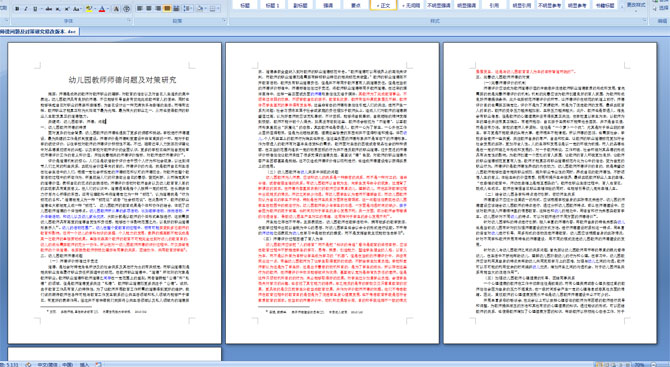Click the first page thumbnail with title

tap(115, 193)
